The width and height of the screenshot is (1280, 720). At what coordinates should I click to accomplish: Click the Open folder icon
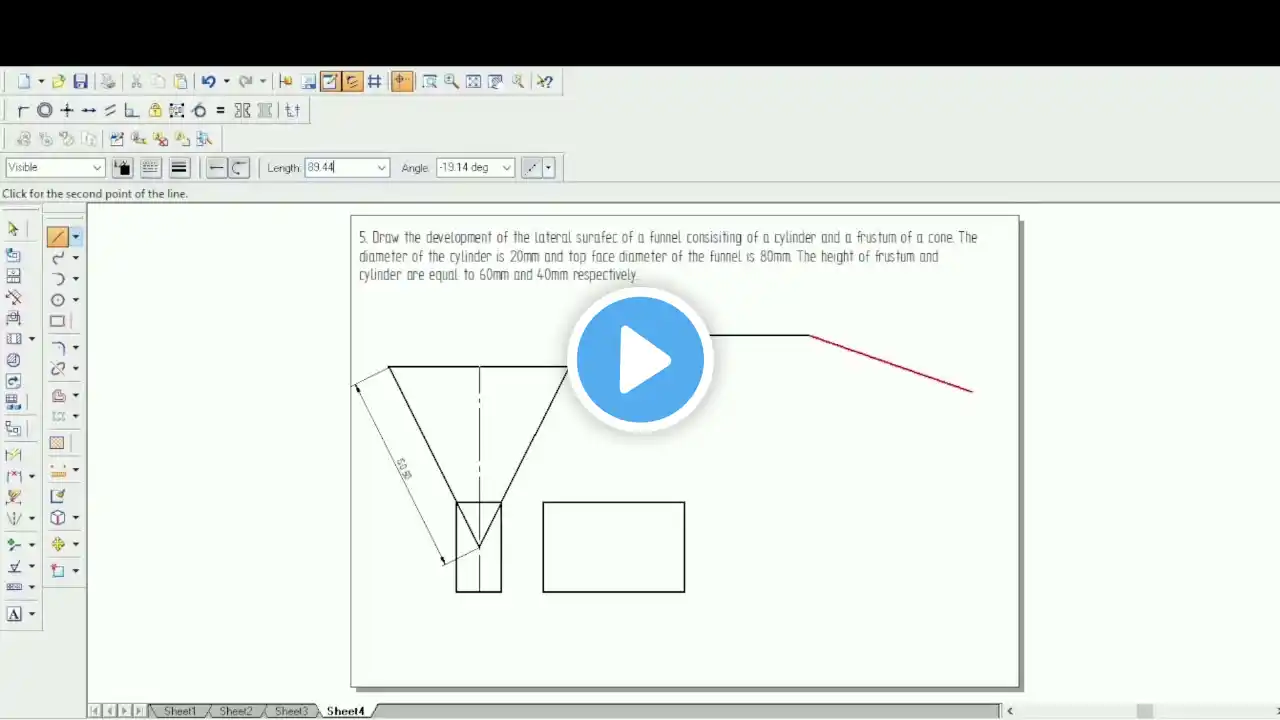point(59,82)
